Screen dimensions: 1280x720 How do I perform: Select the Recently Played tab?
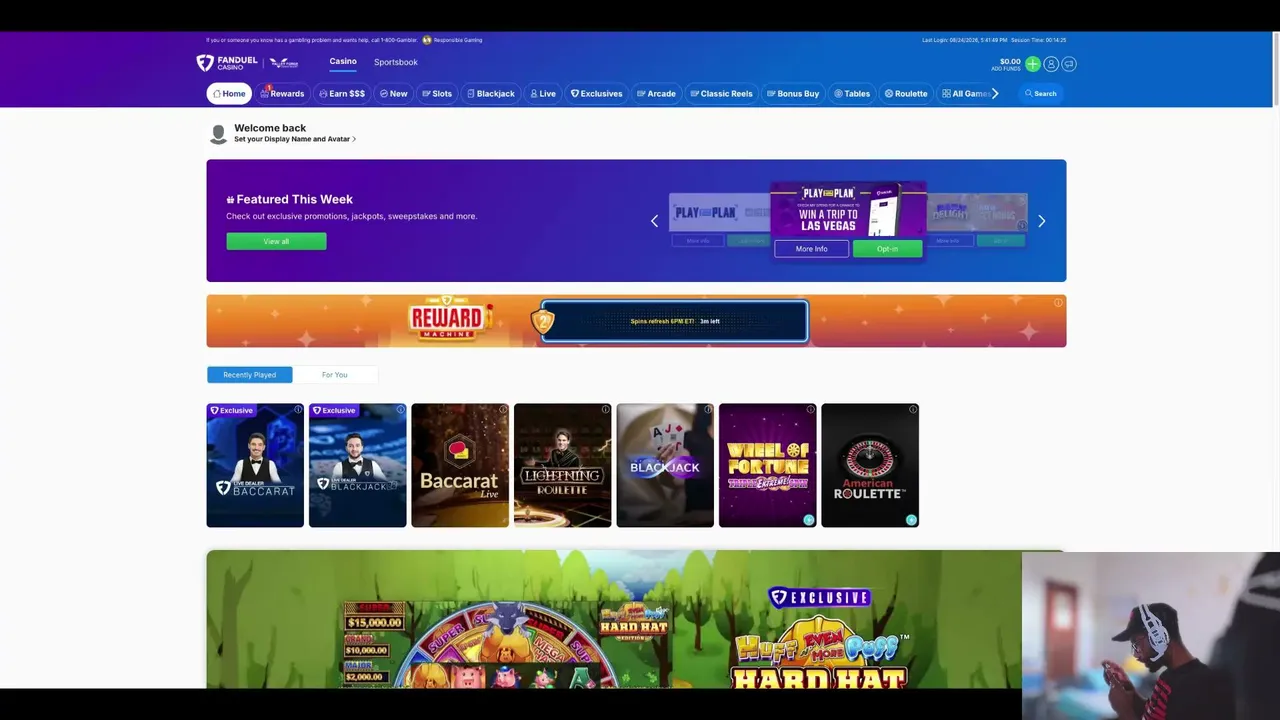click(x=250, y=375)
